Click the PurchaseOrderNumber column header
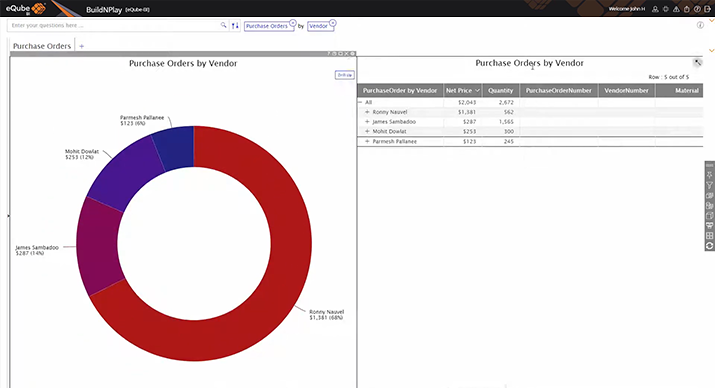This screenshot has height=388, width=715. (559, 90)
